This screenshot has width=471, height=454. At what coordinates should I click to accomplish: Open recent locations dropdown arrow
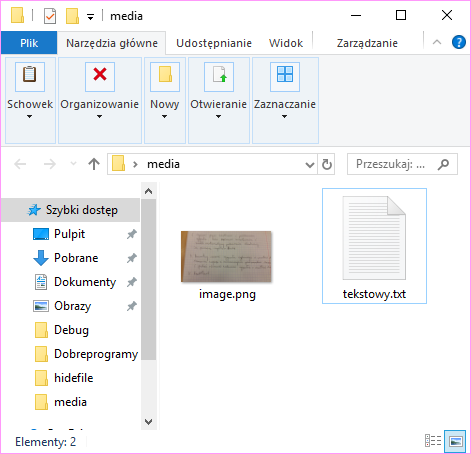click(x=73, y=164)
